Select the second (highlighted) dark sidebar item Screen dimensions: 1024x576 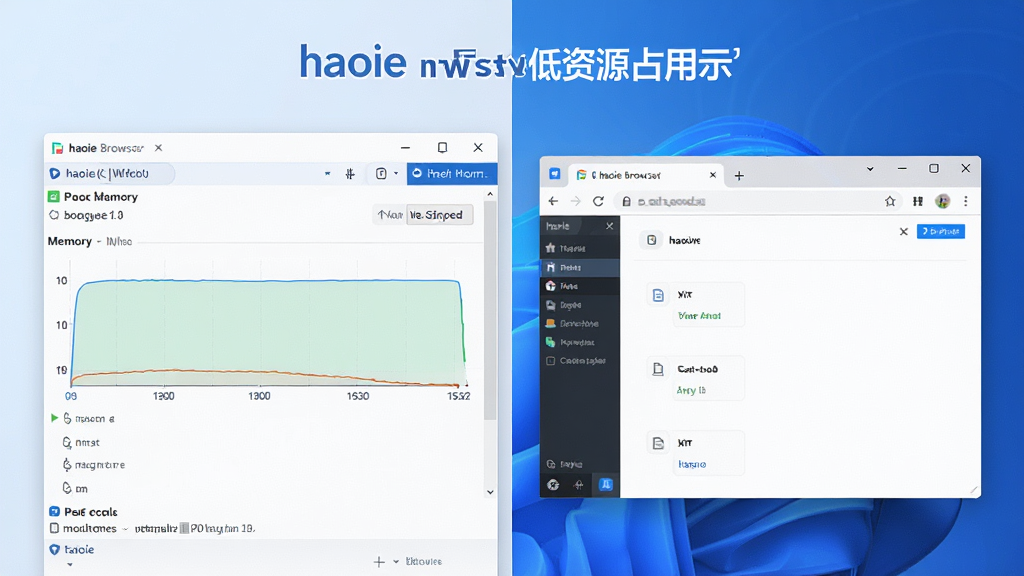click(x=580, y=267)
